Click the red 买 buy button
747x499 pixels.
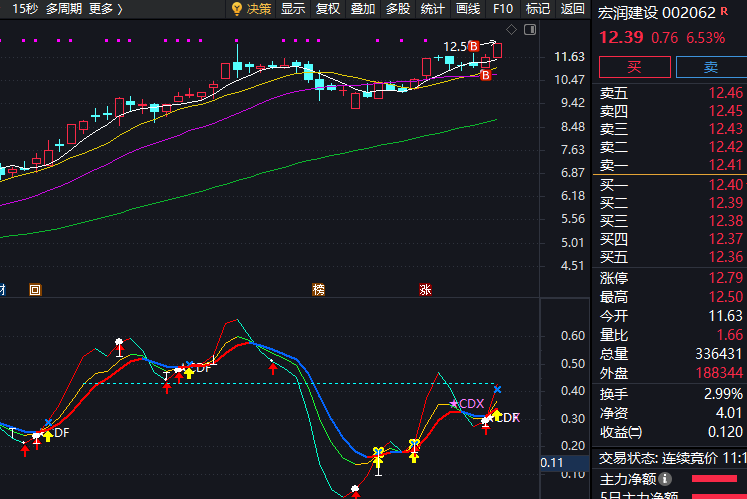[x=635, y=67]
